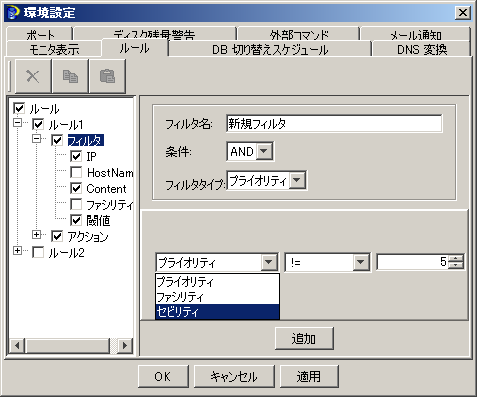This screenshot has width=477, height=397.
Task: Toggle the フィルタ checkbox in the tree
Action: 57,140
